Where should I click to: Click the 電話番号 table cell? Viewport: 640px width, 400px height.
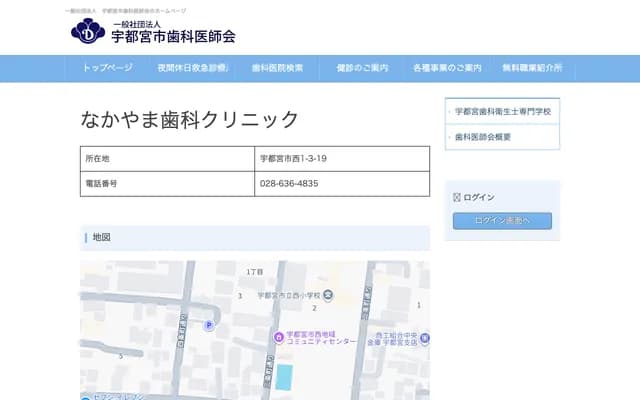167,184
